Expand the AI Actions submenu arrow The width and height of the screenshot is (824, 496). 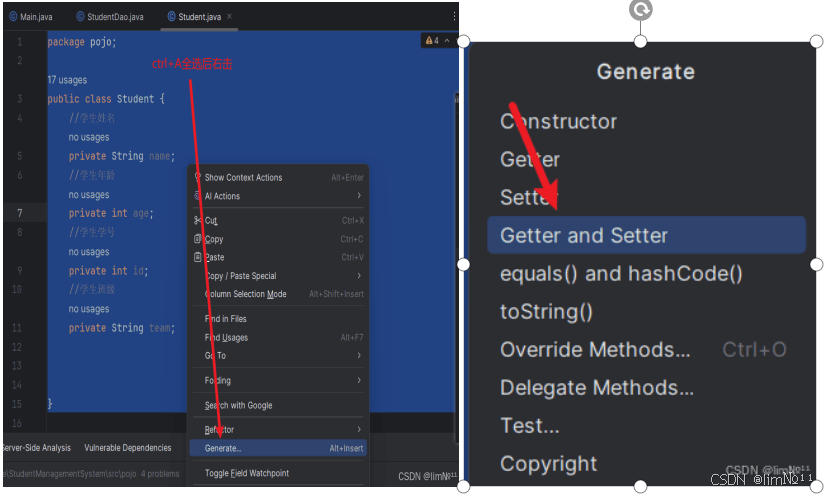pos(359,196)
